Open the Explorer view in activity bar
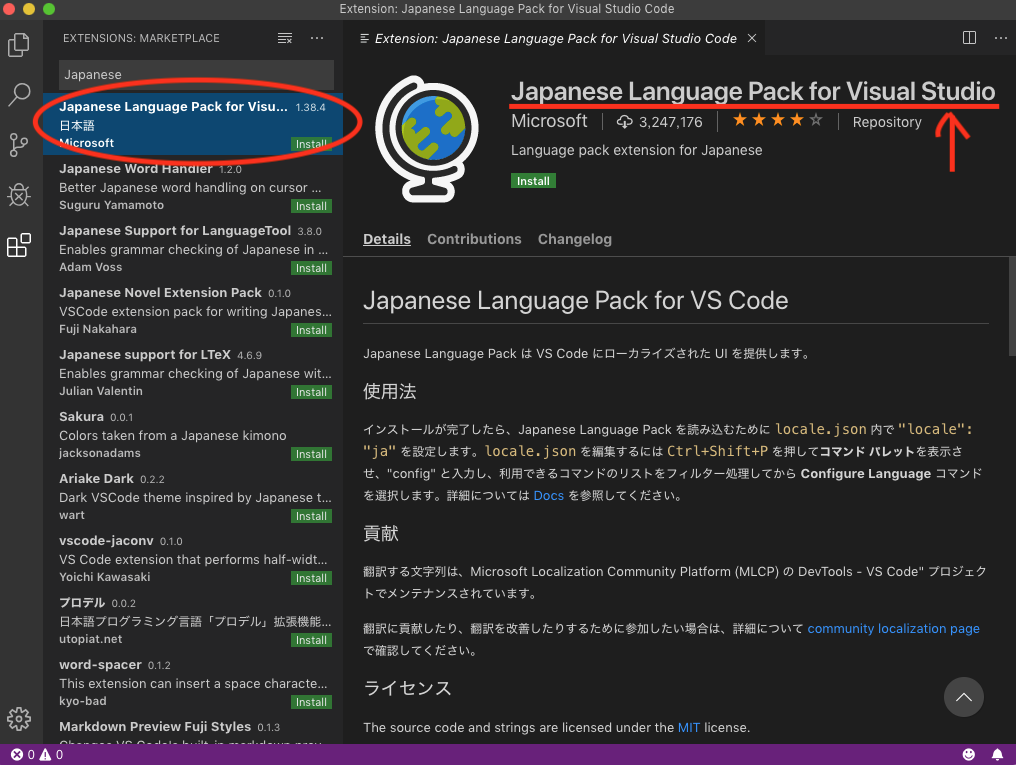This screenshot has height=765, width=1016. (19, 45)
